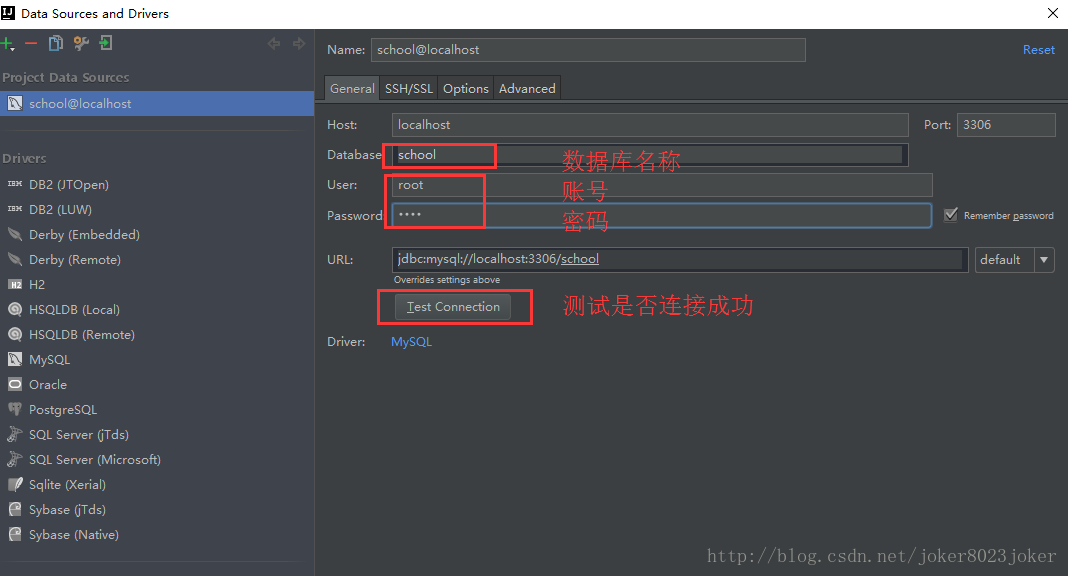Remove the selected data source with the minus icon
The height and width of the screenshot is (576, 1068).
(x=31, y=44)
